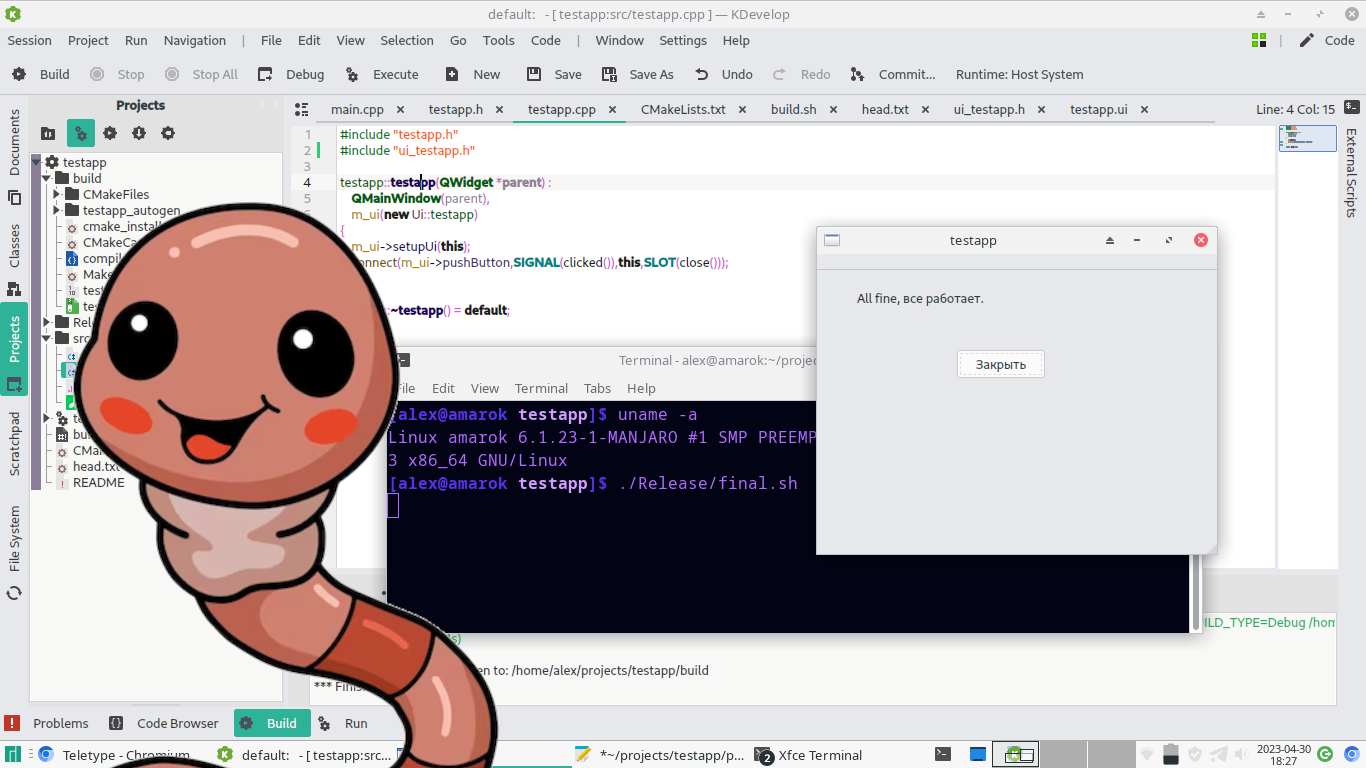Switch to Teletype - Chromium in taskbar
1366x768 pixels.
(x=113, y=755)
